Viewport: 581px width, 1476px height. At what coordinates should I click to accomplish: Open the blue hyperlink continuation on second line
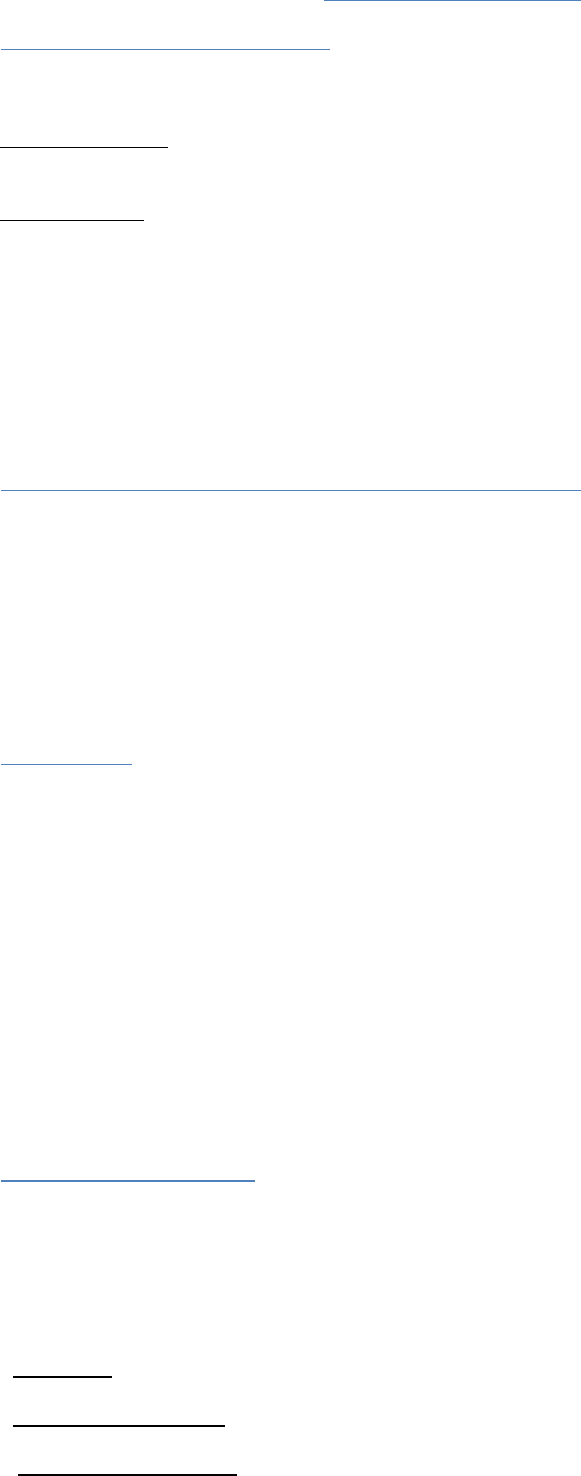(165, 42)
